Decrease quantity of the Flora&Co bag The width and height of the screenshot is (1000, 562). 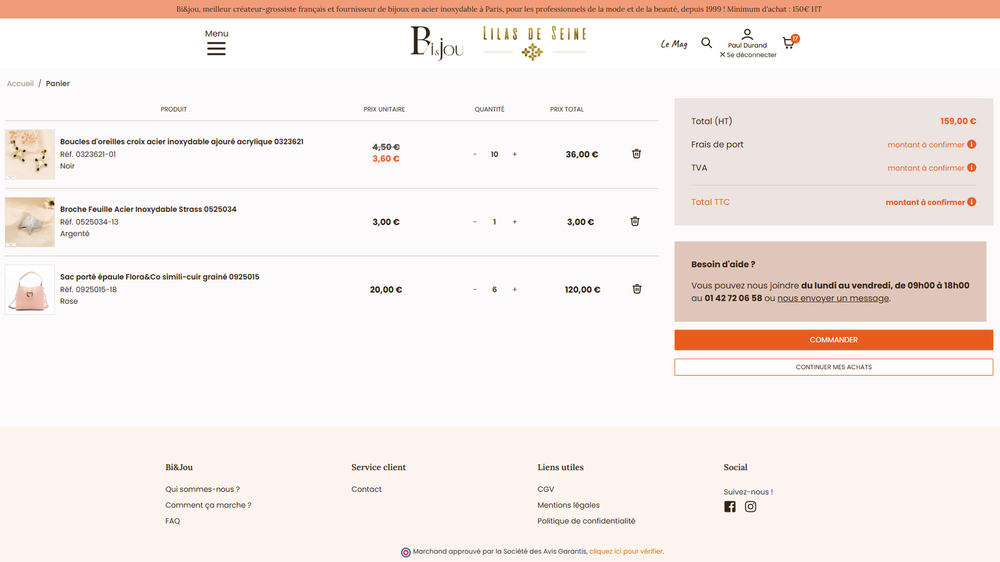coord(475,290)
